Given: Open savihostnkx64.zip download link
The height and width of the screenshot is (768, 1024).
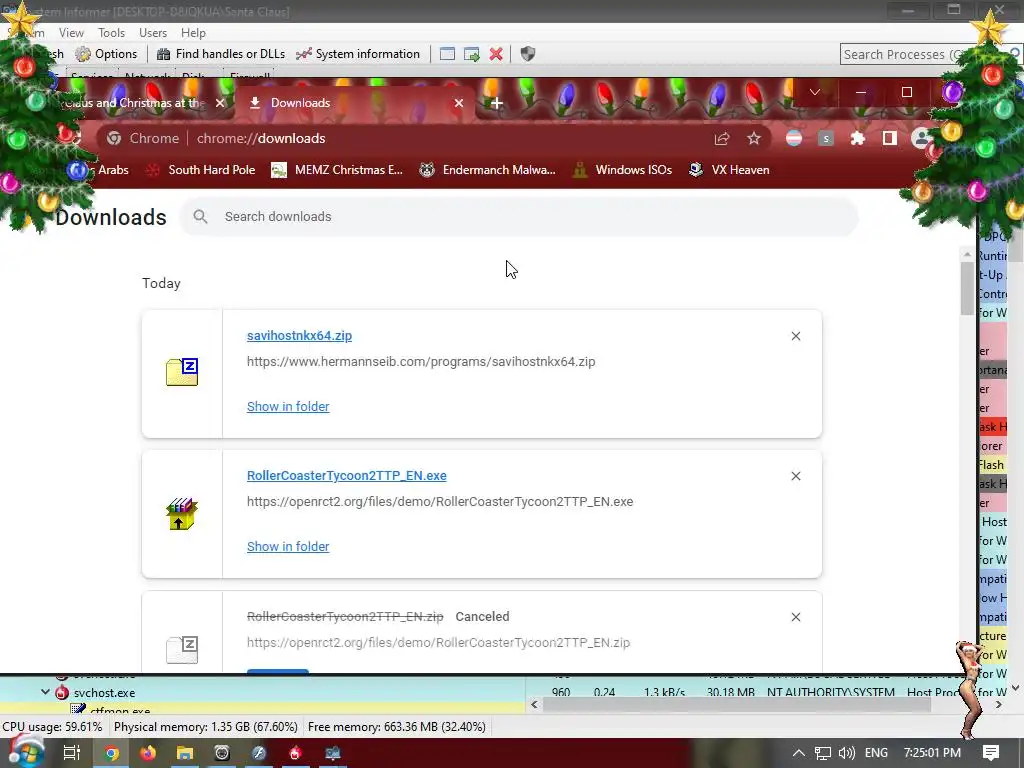Looking at the screenshot, I should [299, 336].
